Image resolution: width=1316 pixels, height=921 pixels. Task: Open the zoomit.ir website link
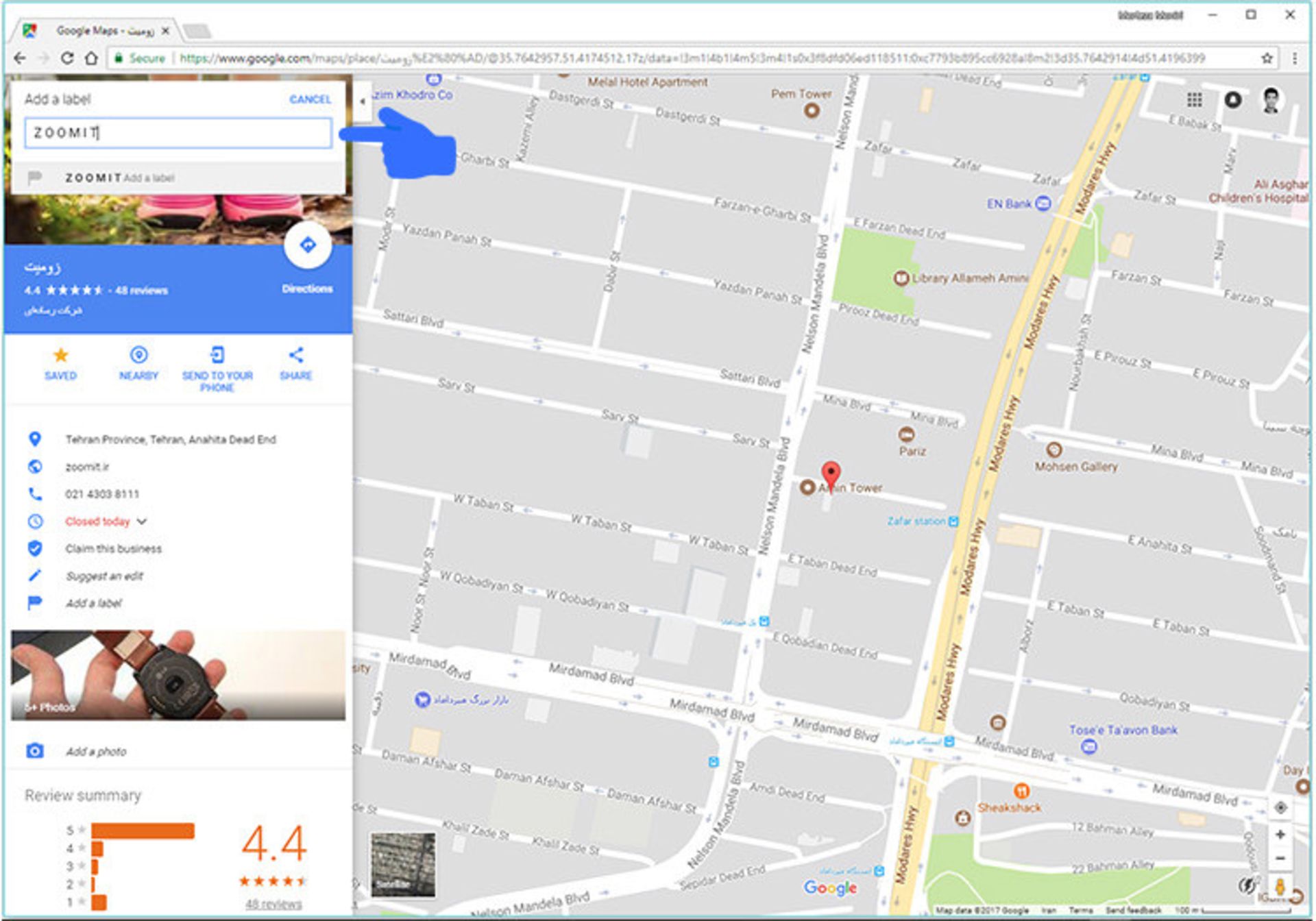click(87, 467)
